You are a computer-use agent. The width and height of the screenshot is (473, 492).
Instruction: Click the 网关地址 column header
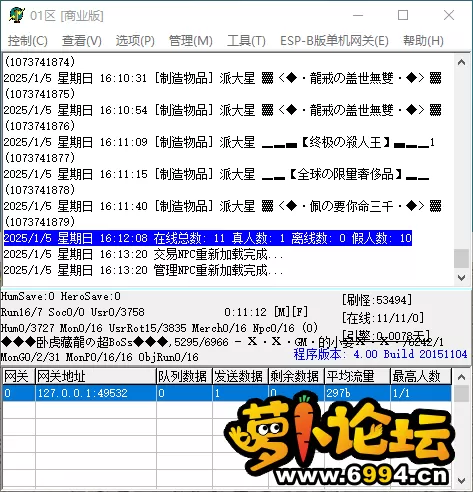[95, 377]
